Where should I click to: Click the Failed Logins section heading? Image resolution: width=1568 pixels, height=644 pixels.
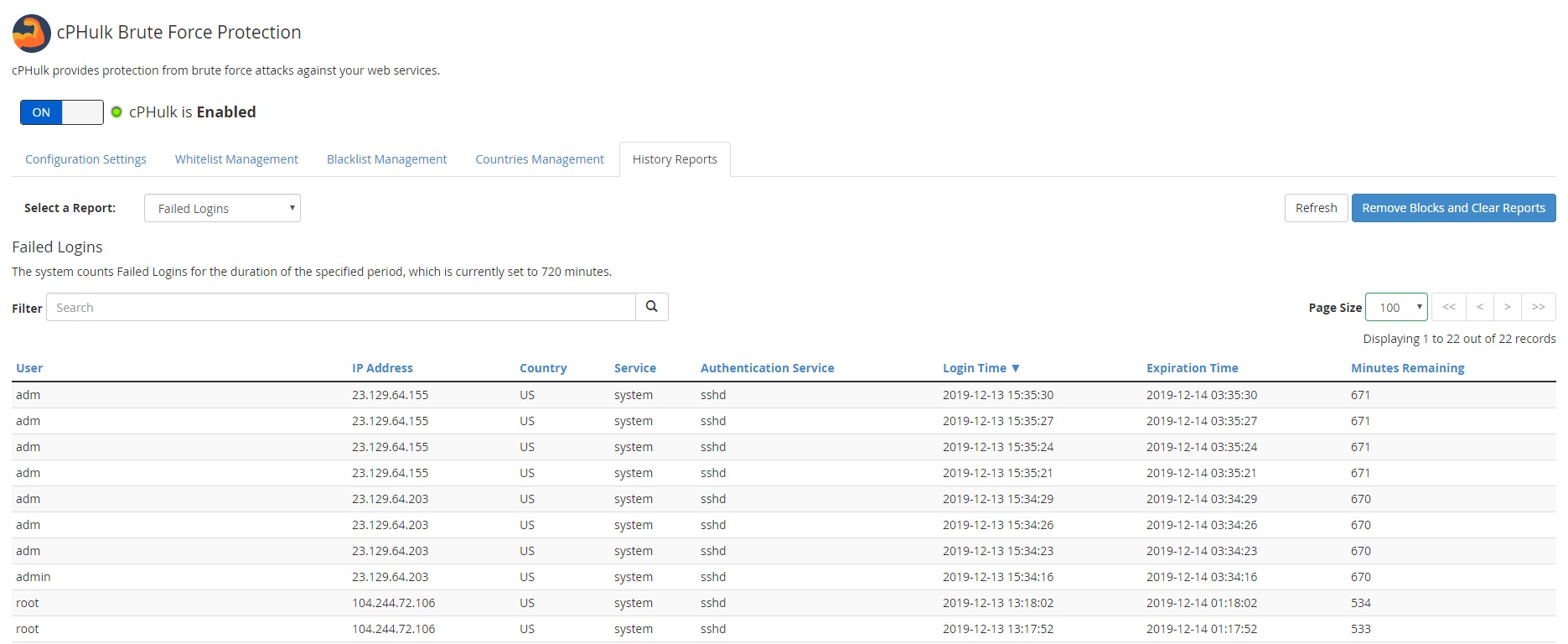(x=57, y=247)
